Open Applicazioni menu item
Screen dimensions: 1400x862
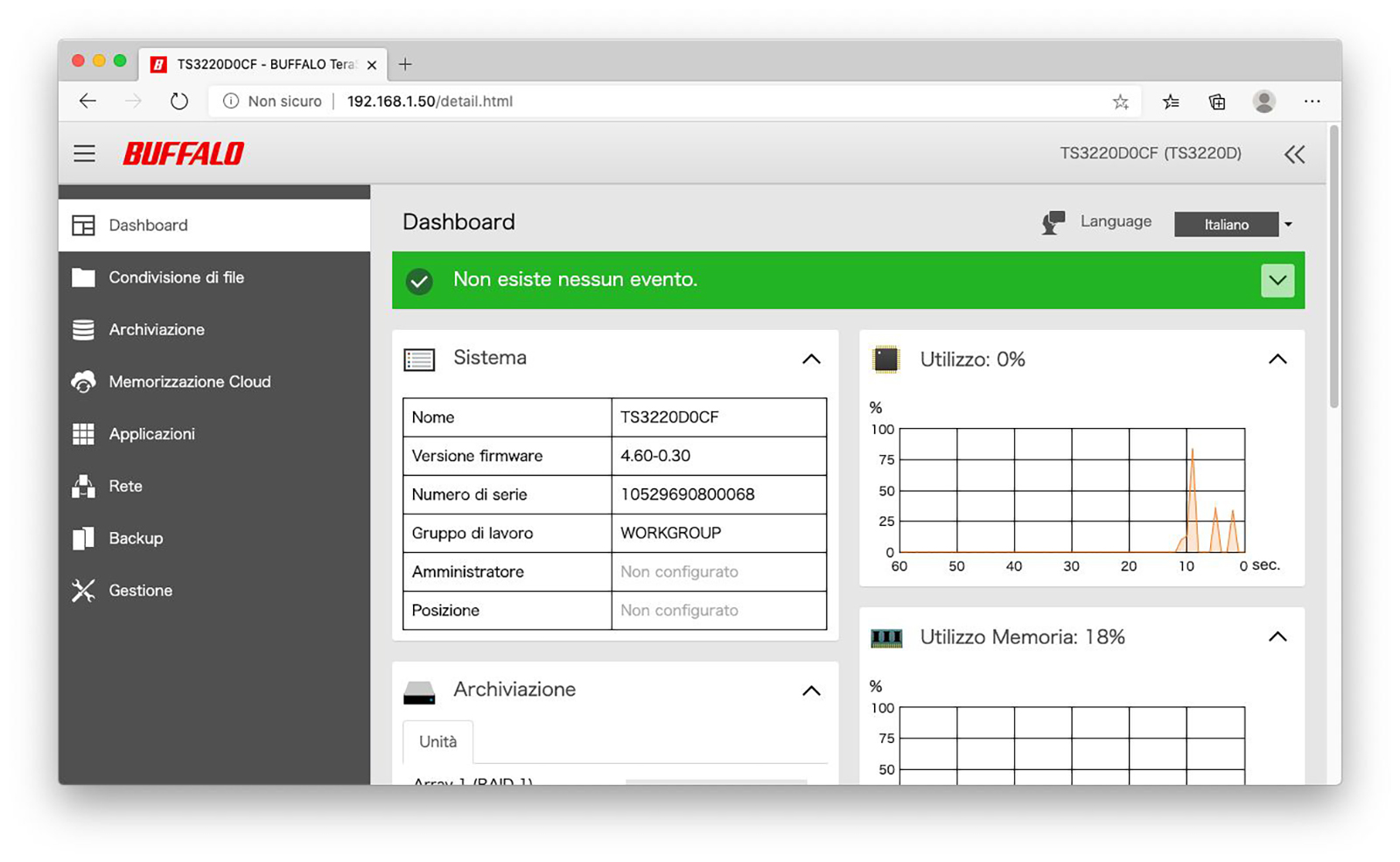click(214, 434)
